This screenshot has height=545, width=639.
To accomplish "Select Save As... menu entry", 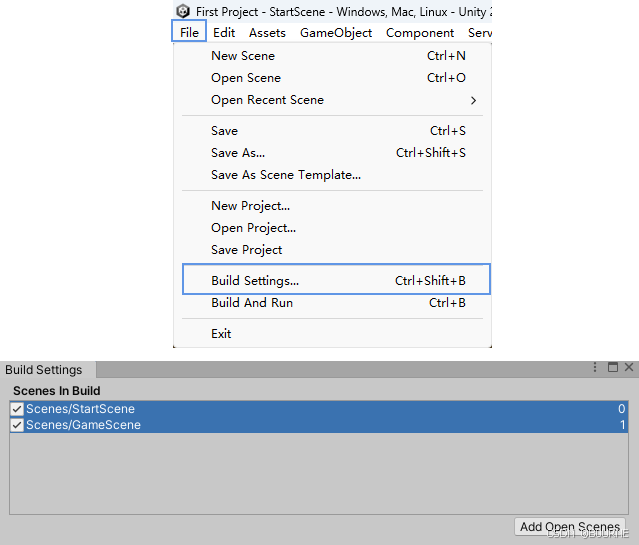I will (332, 153).
